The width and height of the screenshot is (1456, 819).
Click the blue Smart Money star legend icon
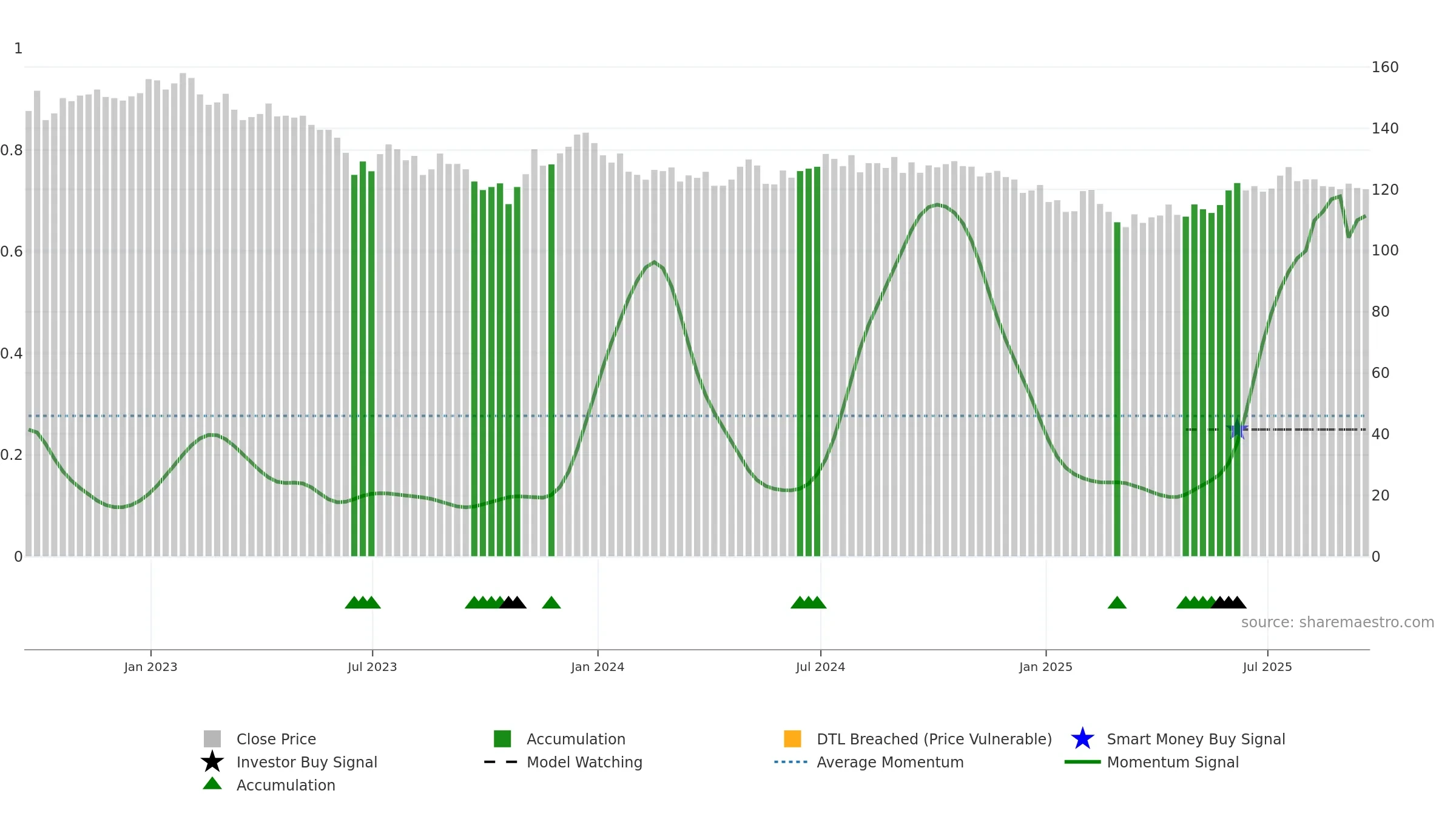pyautogui.click(x=1082, y=739)
